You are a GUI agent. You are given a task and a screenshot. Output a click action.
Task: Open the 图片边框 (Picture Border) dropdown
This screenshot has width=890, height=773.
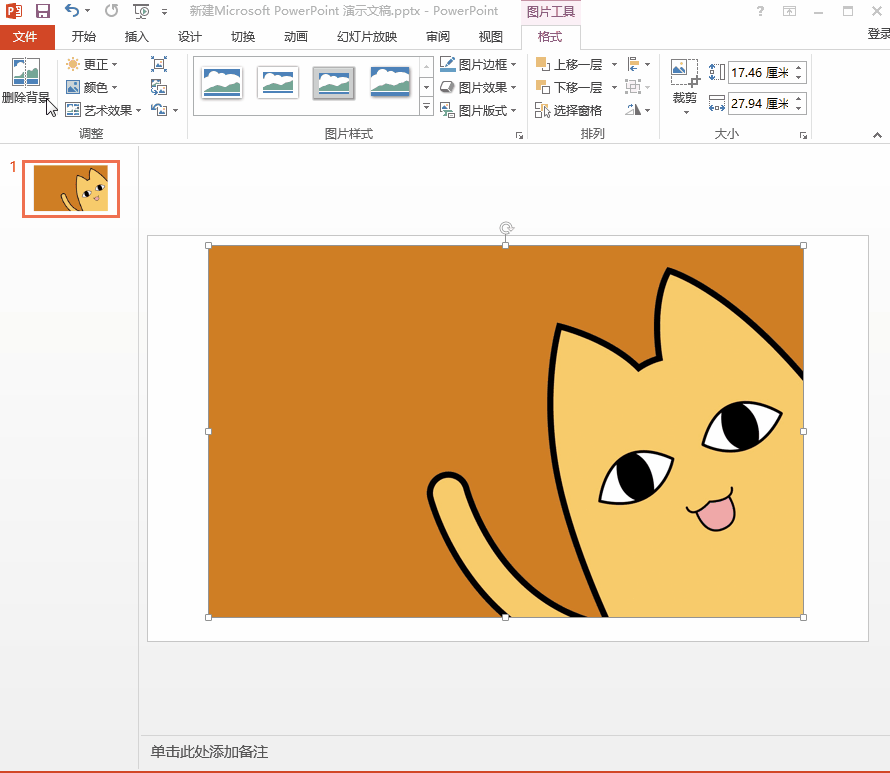[x=479, y=64]
